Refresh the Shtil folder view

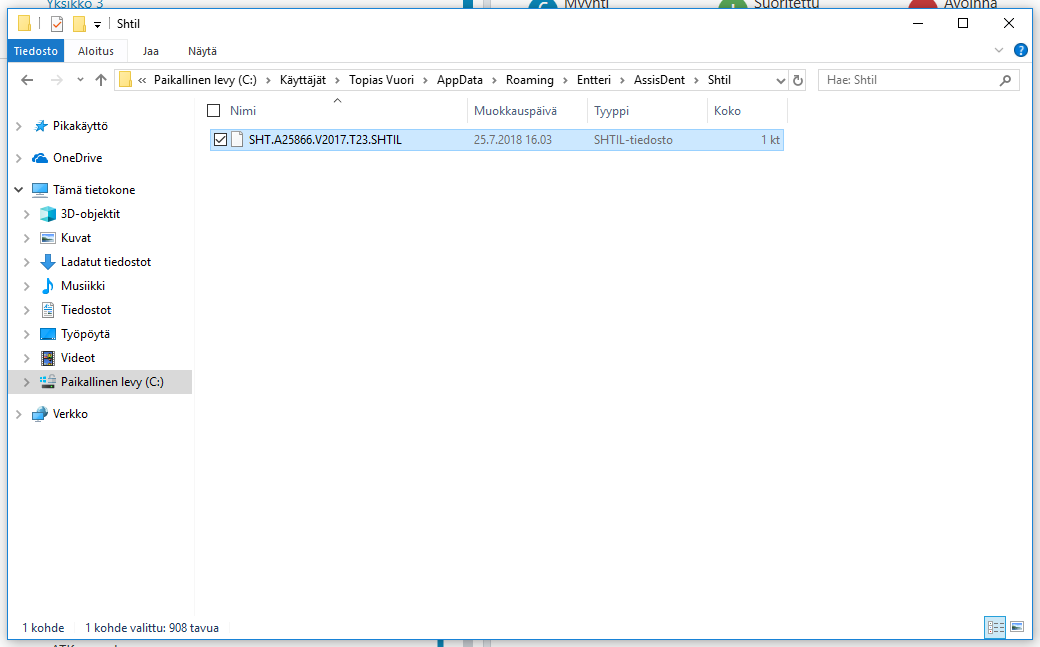798,80
